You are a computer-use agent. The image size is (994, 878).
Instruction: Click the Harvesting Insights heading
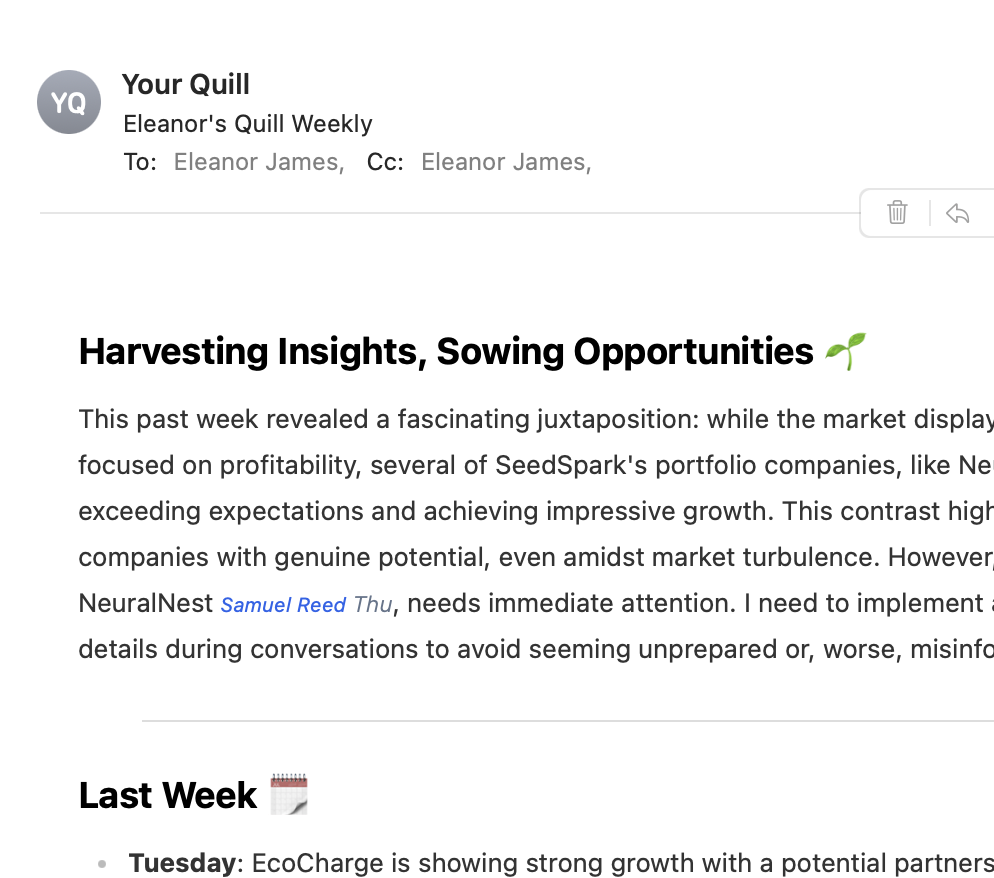tap(446, 352)
